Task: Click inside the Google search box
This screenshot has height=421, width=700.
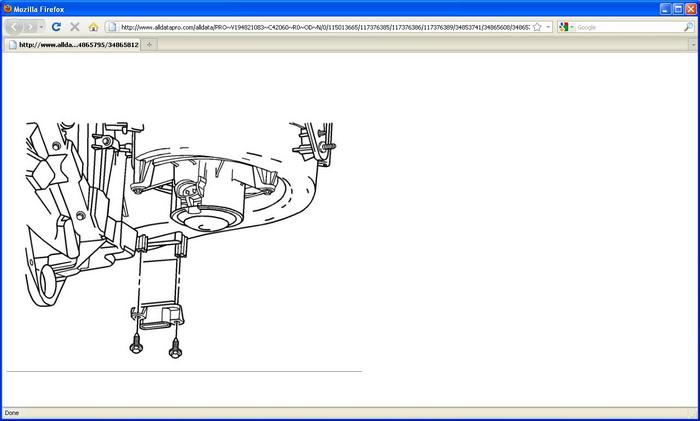Action: pos(629,27)
